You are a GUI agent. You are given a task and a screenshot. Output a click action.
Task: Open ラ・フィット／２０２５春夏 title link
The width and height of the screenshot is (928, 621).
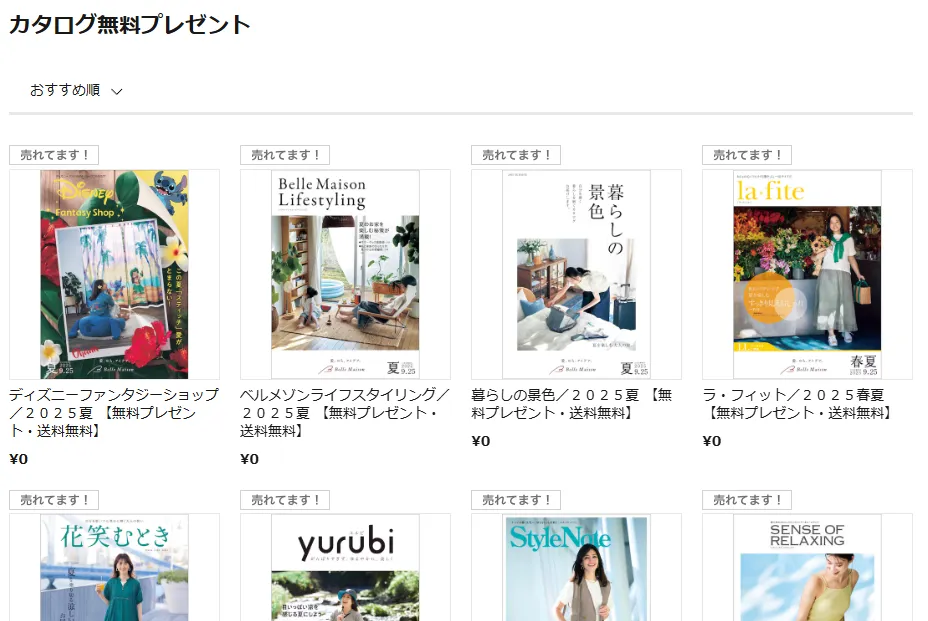[798, 404]
